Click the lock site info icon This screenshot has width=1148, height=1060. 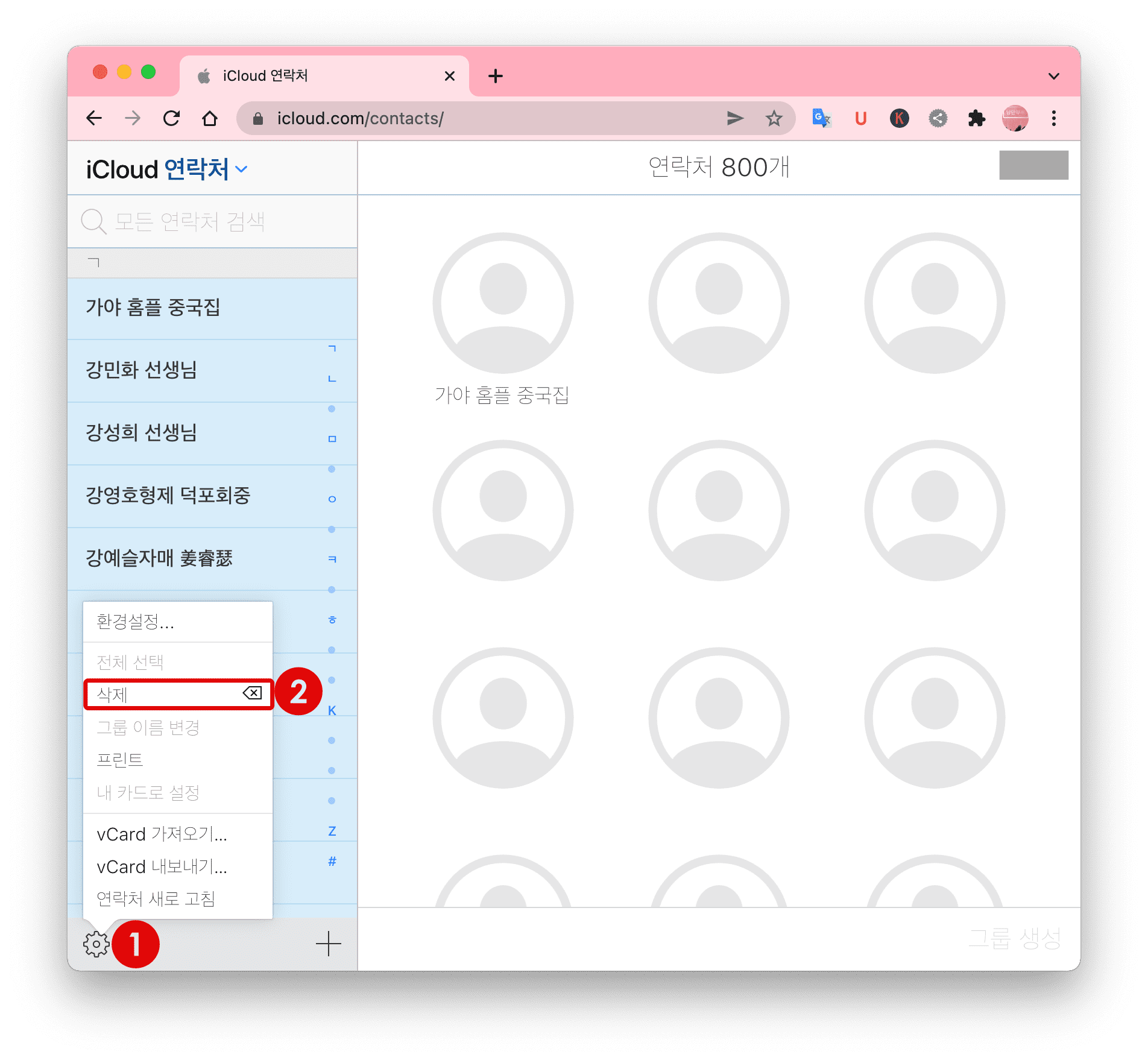(258, 119)
